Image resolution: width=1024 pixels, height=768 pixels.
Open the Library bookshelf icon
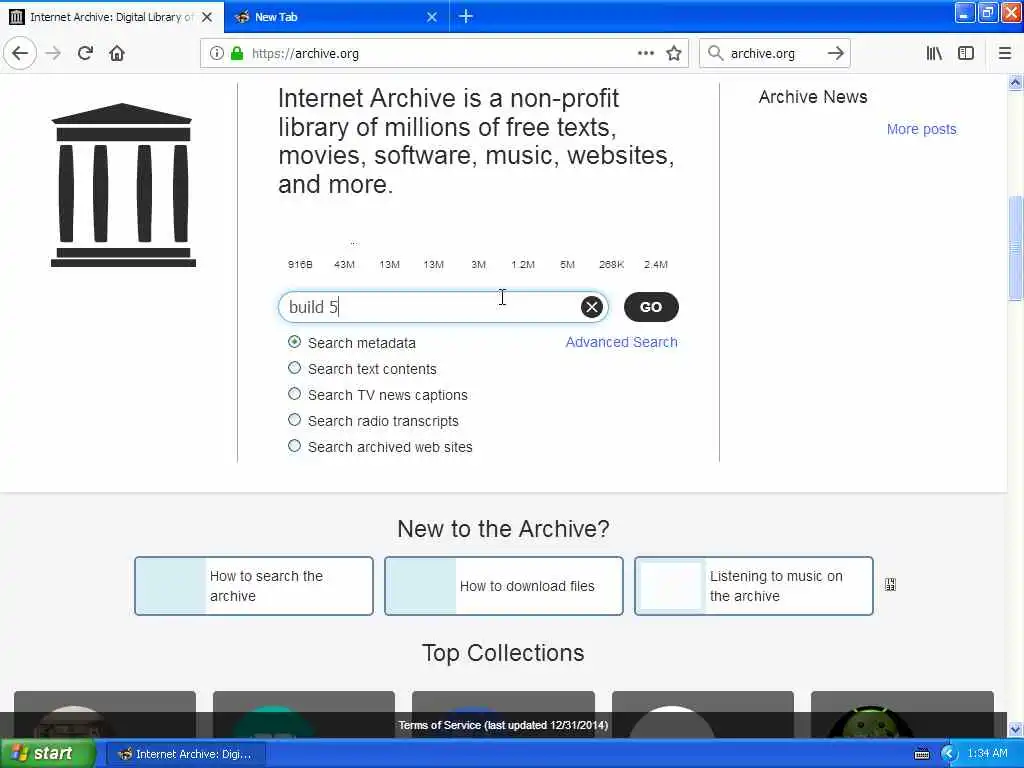[x=934, y=53]
